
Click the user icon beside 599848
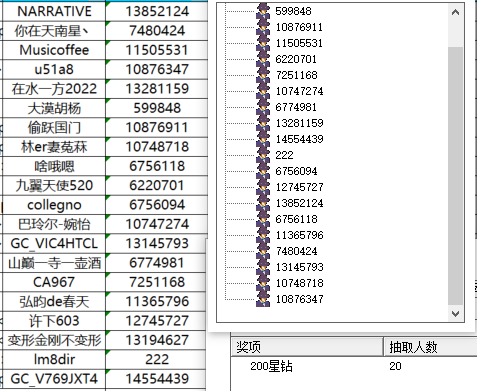263,11
